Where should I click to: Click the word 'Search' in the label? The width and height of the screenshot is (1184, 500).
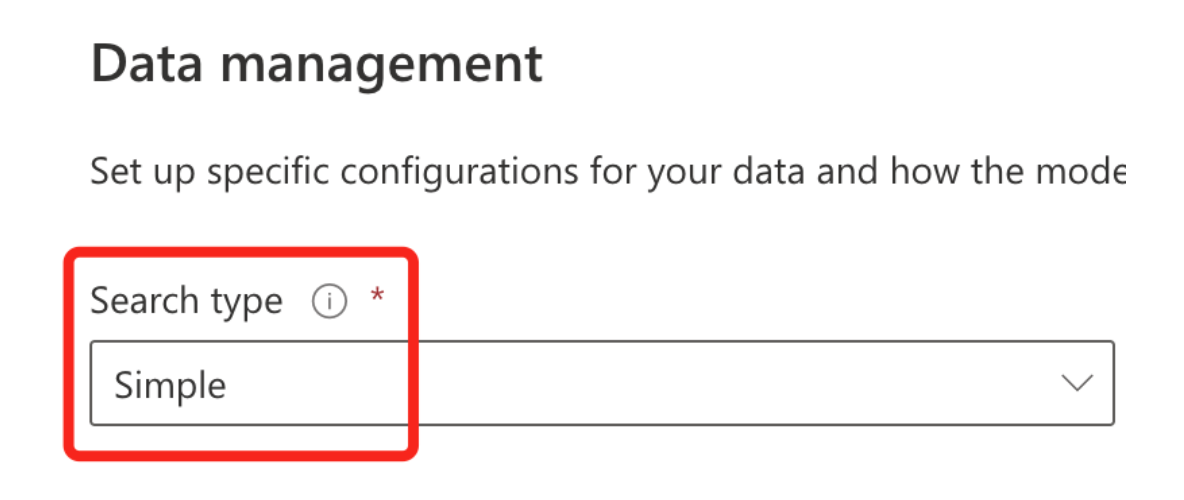tap(142, 301)
